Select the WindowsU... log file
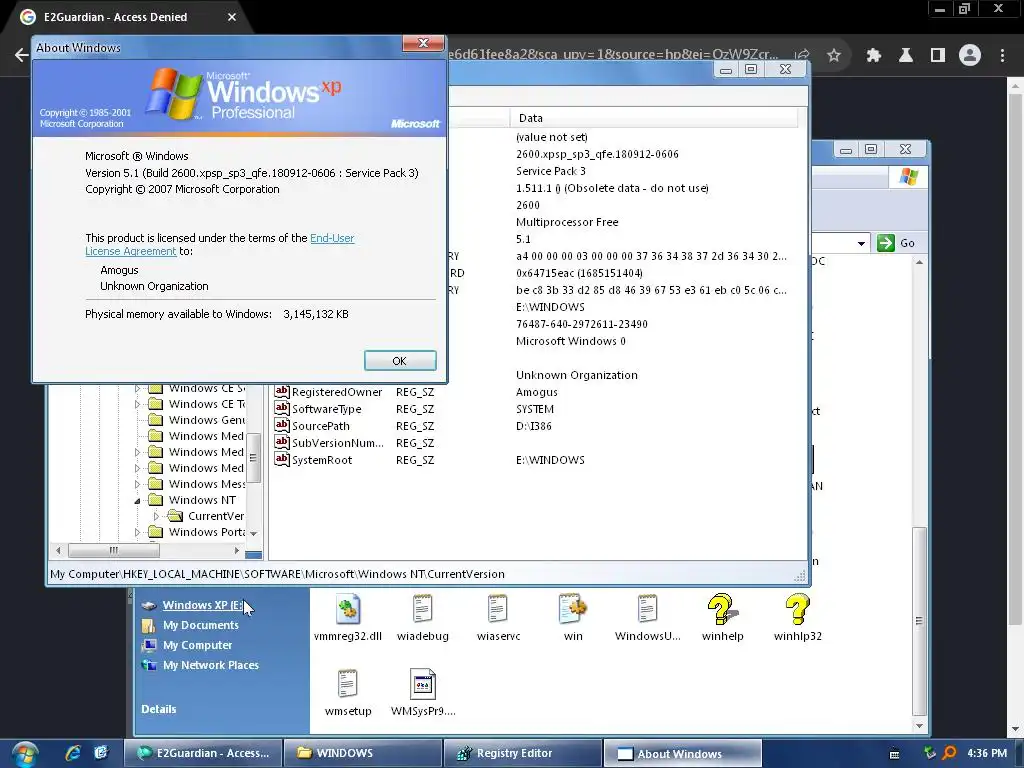Image resolution: width=1024 pixels, height=768 pixels. [647, 617]
